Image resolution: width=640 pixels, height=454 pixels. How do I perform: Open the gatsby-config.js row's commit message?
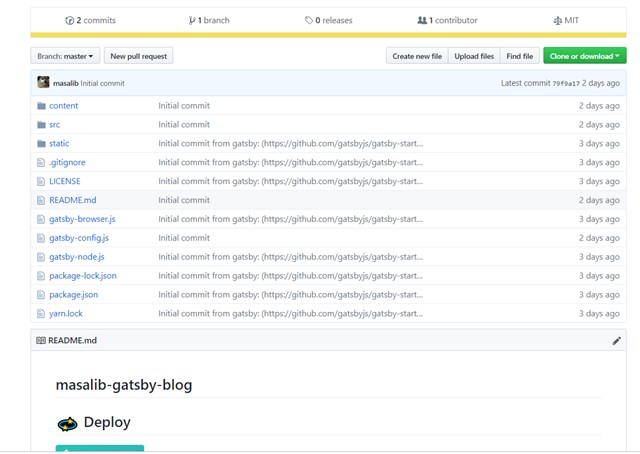(x=184, y=238)
